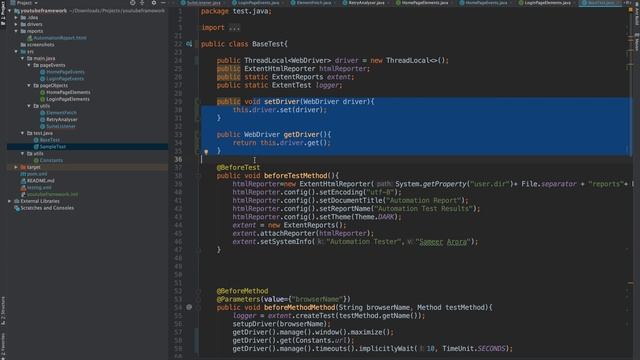Click the README.md file icon
This screenshot has width=640, height=360.
[x=23, y=180]
